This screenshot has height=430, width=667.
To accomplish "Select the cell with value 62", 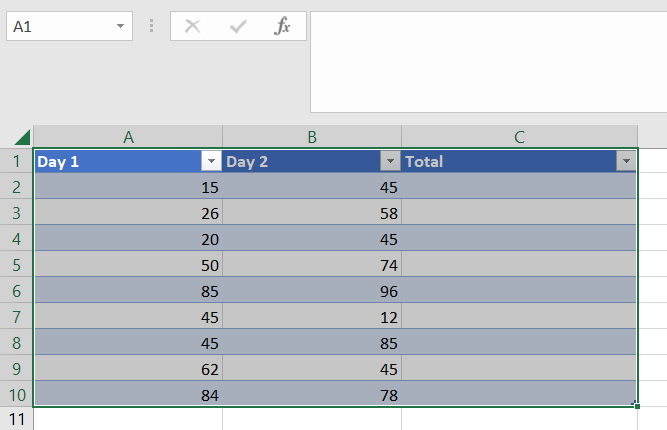I will point(128,368).
